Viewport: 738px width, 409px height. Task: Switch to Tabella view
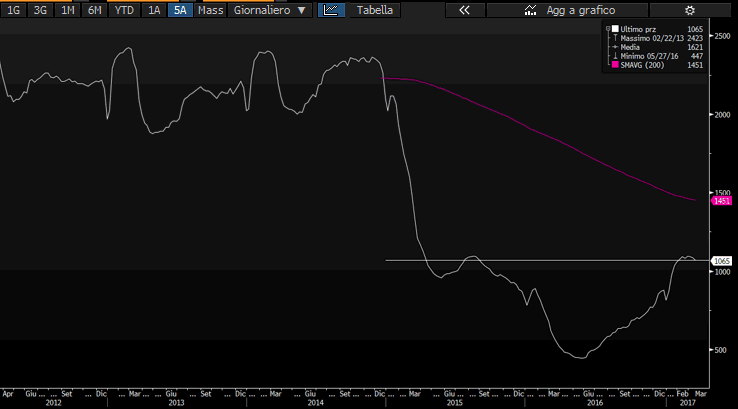375,10
